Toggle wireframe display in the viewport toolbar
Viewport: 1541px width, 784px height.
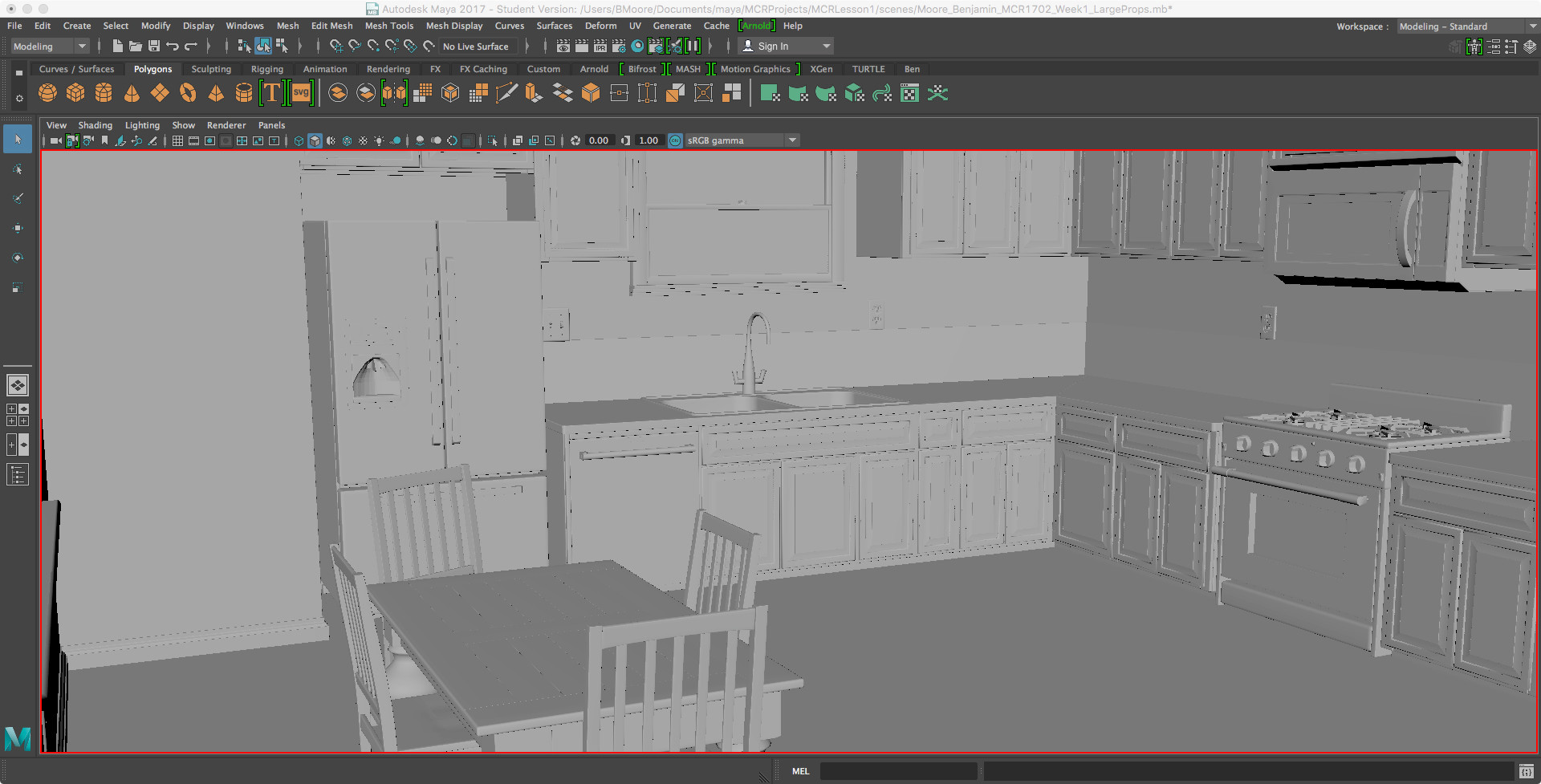coord(299,140)
